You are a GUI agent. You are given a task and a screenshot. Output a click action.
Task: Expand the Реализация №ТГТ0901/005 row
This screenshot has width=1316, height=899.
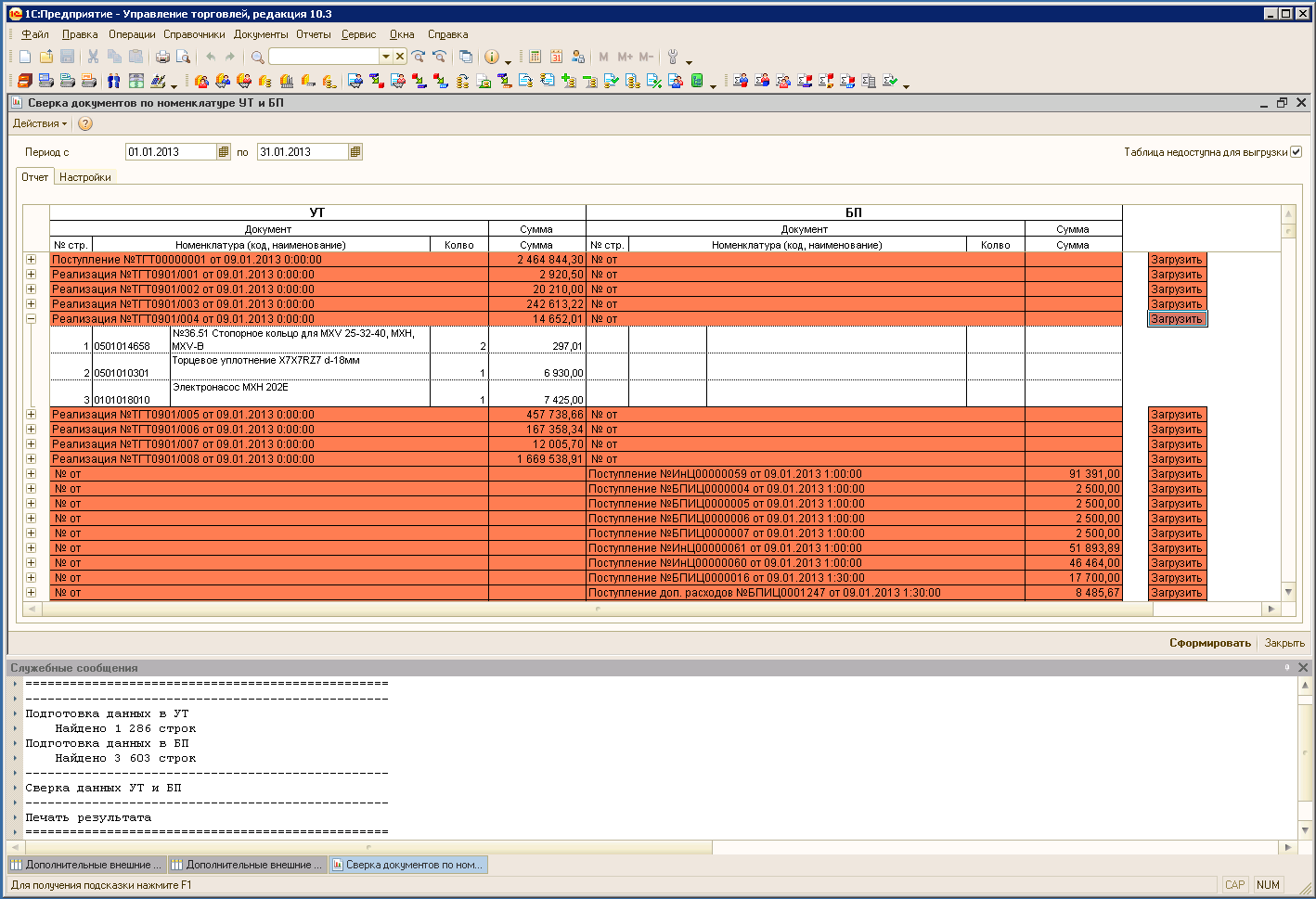pos(31,415)
